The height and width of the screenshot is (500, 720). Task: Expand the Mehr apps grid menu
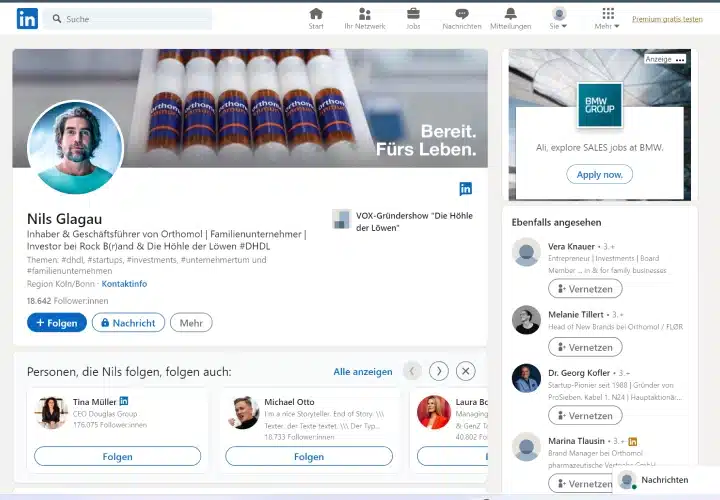point(607,19)
